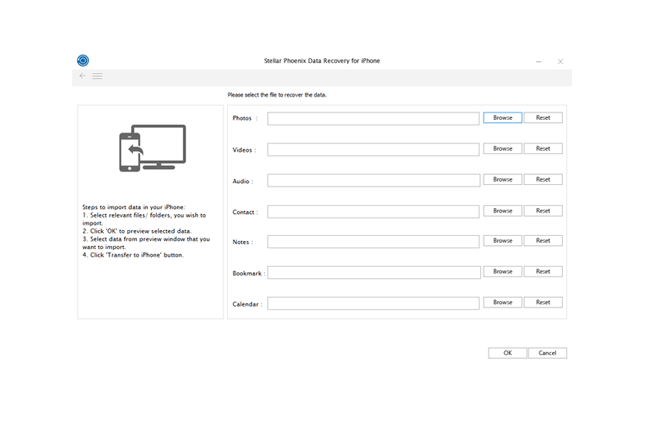Open the hamburger menu icon
645x421 pixels.
click(x=97, y=76)
